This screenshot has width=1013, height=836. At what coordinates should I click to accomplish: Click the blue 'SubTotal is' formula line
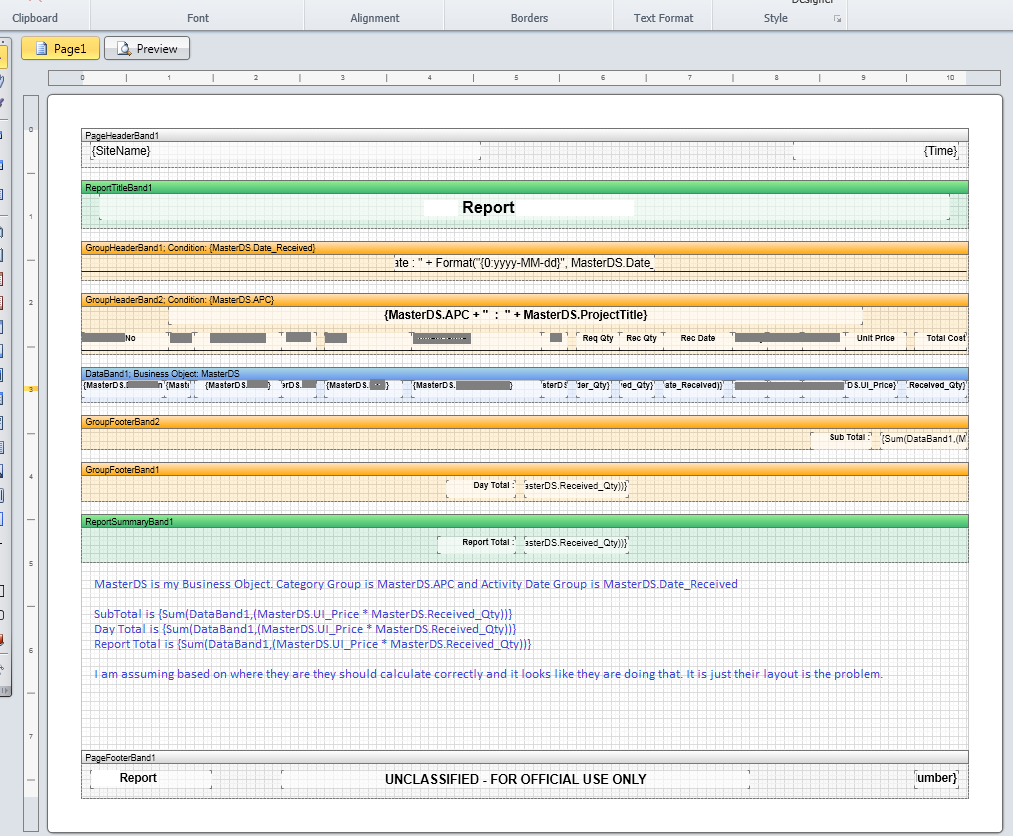click(x=303, y=614)
